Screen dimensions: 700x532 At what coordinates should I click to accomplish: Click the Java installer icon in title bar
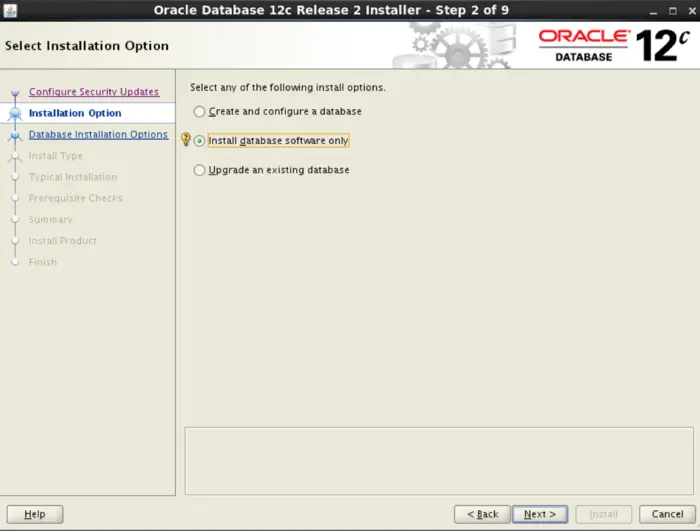pos(10,10)
